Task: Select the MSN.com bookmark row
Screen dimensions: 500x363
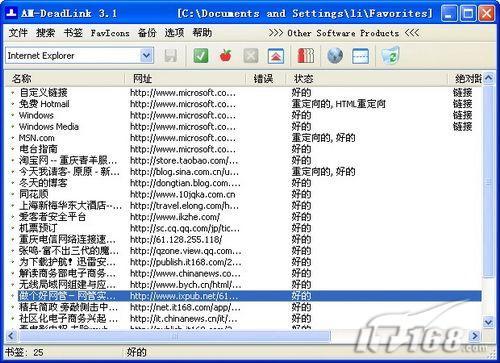Action: click(243, 138)
